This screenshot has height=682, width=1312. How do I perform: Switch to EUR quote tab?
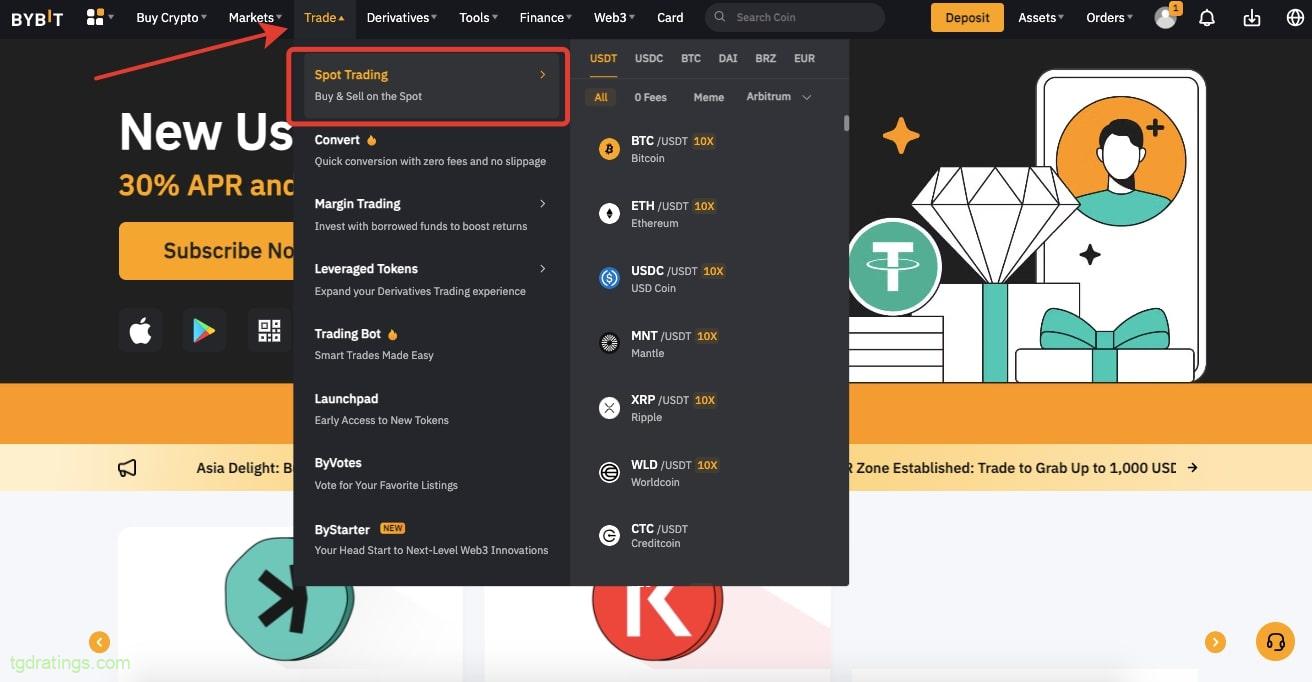coord(804,58)
